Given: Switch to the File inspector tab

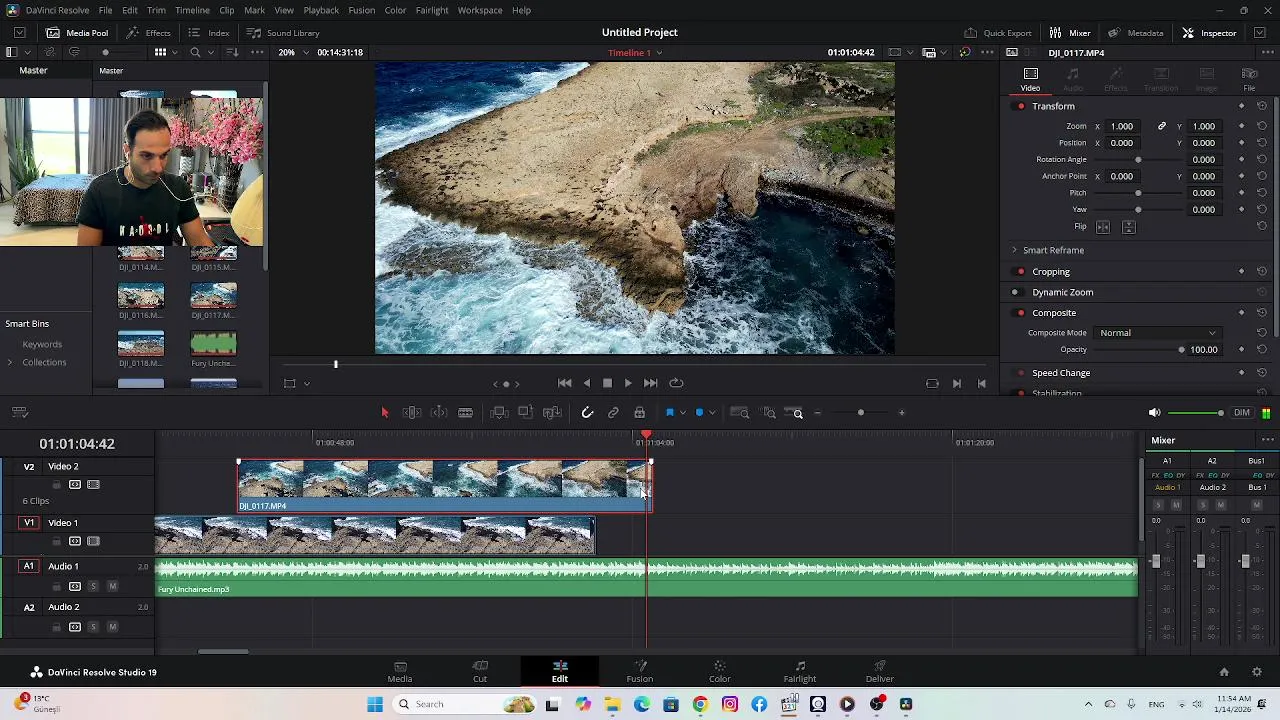Looking at the screenshot, I should (x=1249, y=79).
